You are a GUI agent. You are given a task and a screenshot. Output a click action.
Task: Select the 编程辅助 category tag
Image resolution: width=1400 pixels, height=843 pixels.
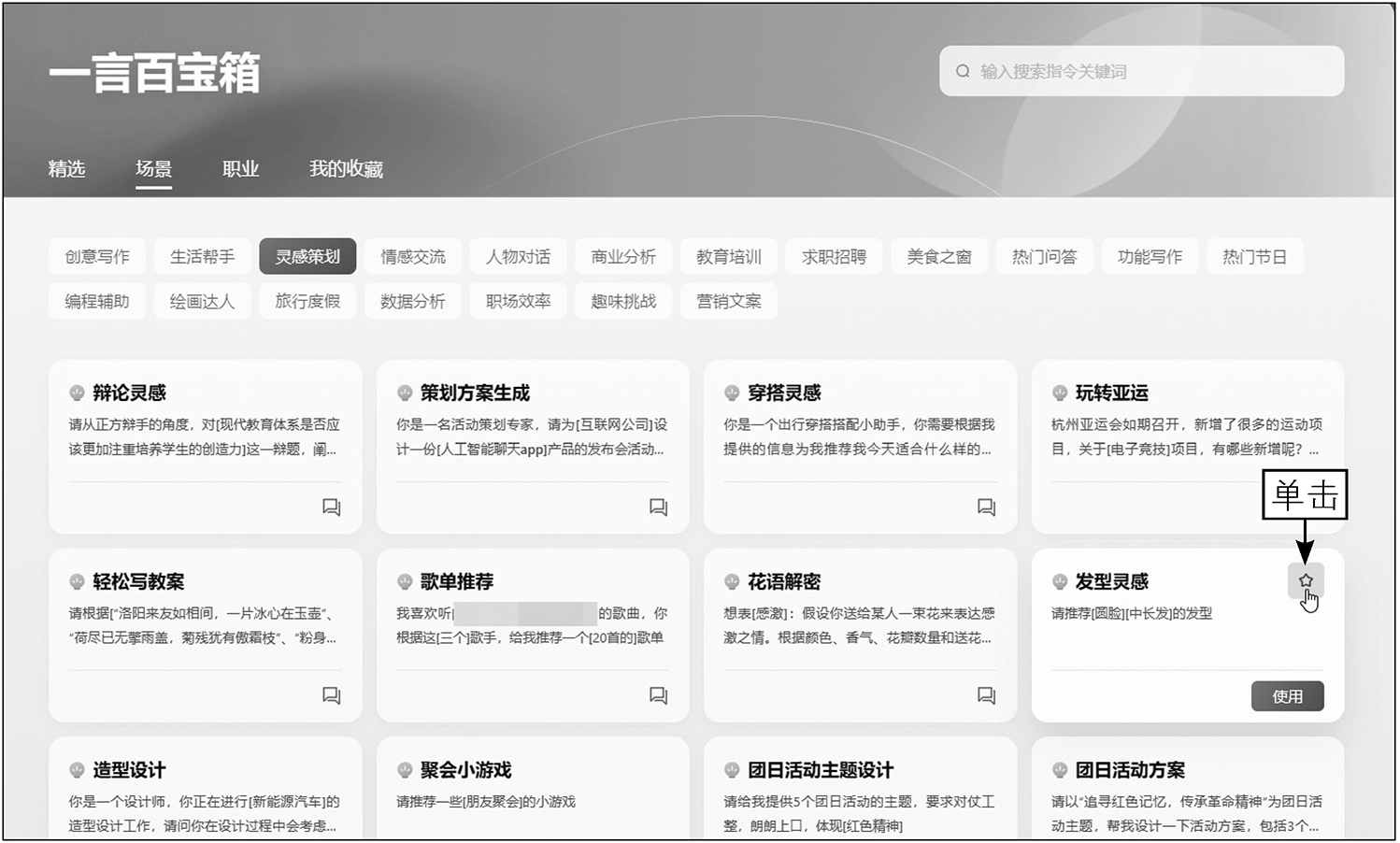(97, 301)
